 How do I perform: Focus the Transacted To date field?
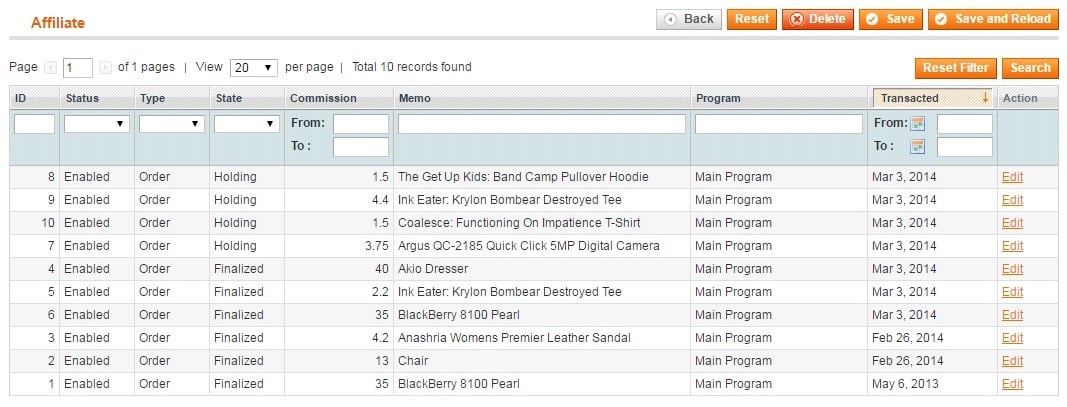(x=964, y=147)
